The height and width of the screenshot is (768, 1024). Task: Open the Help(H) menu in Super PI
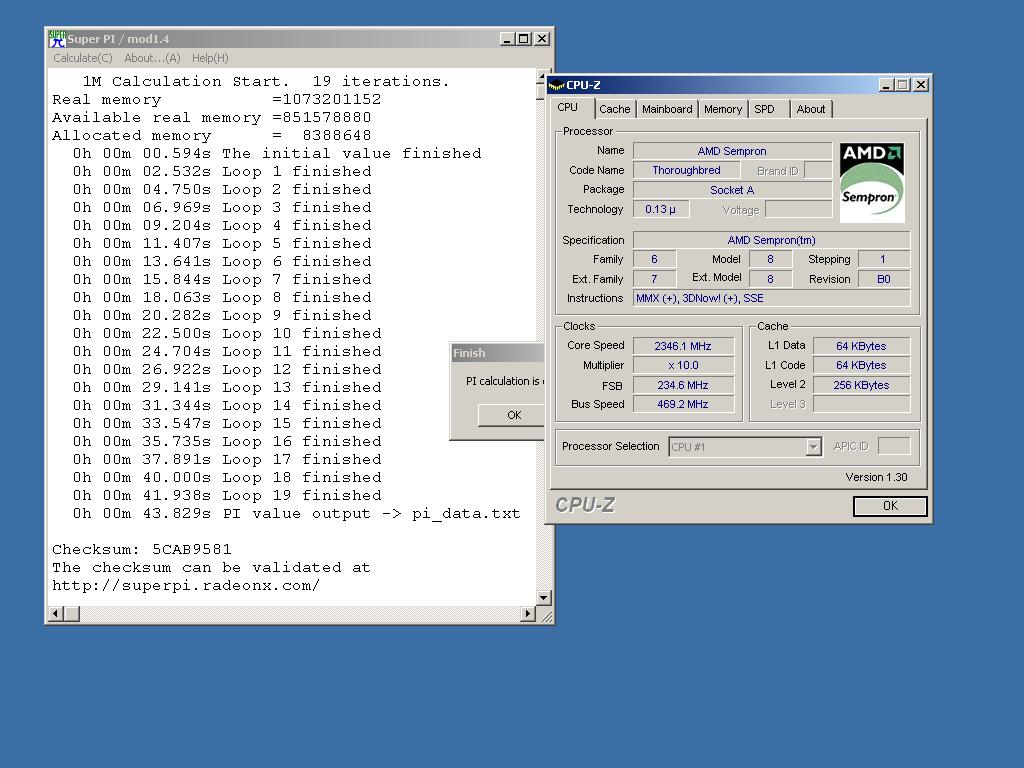point(210,58)
